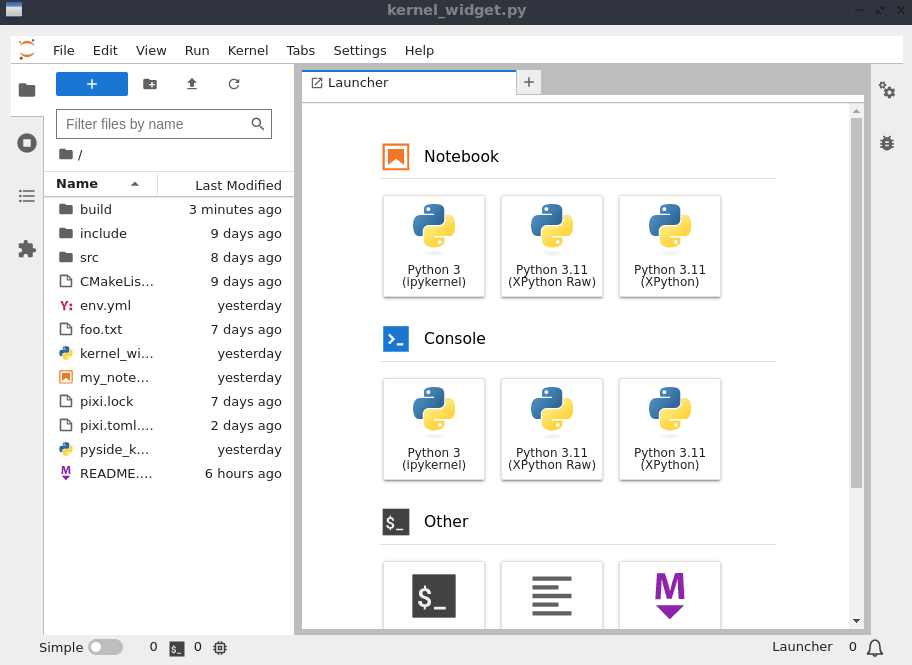This screenshot has width=912, height=665.
Task: Select the foo.txt file
Action: tap(169, 329)
